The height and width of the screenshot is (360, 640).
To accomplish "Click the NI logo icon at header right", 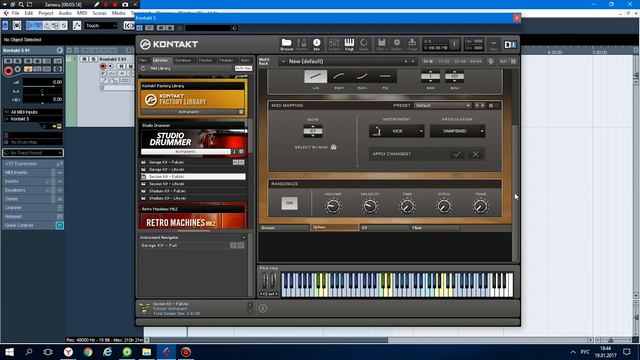I will click(x=510, y=44).
